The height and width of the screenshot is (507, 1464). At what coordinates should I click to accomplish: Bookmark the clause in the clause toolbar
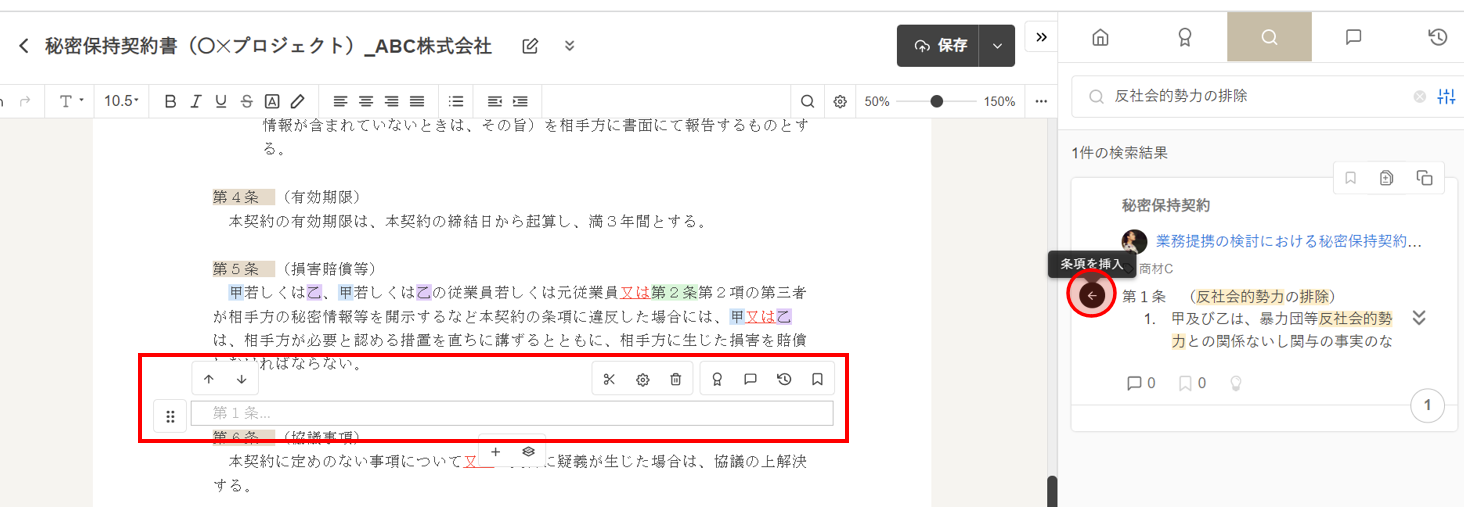pos(817,379)
